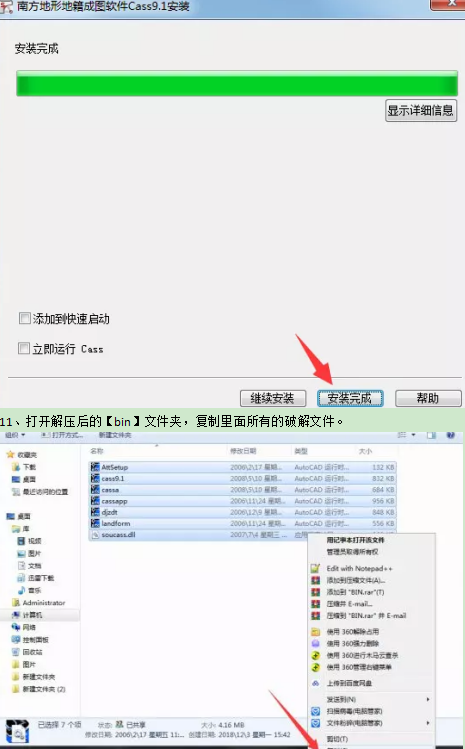Click the Edit with Notepad++ icon
Viewport: 465px width, 749px height.
click(x=315, y=568)
